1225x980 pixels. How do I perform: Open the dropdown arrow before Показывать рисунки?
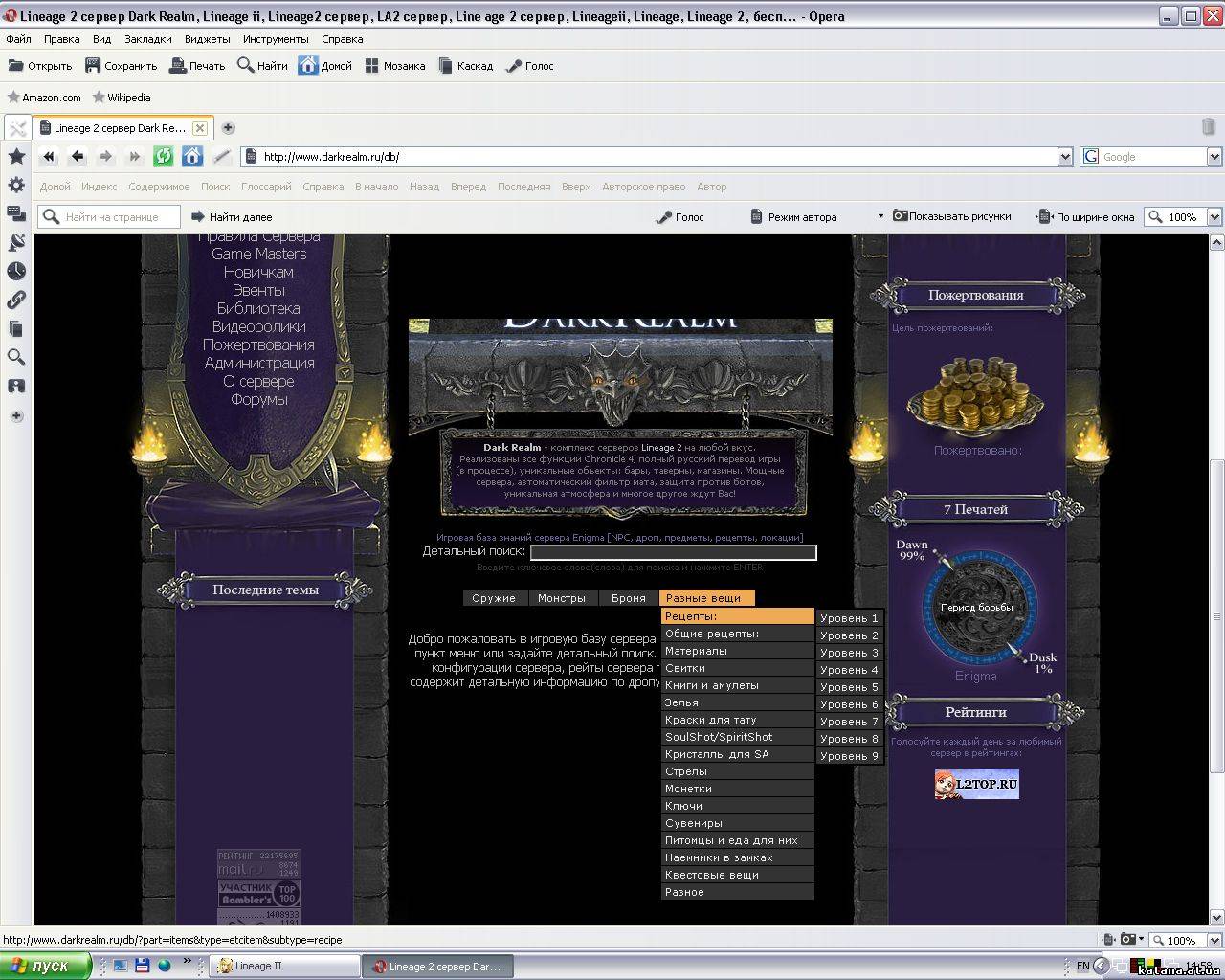click(x=880, y=216)
